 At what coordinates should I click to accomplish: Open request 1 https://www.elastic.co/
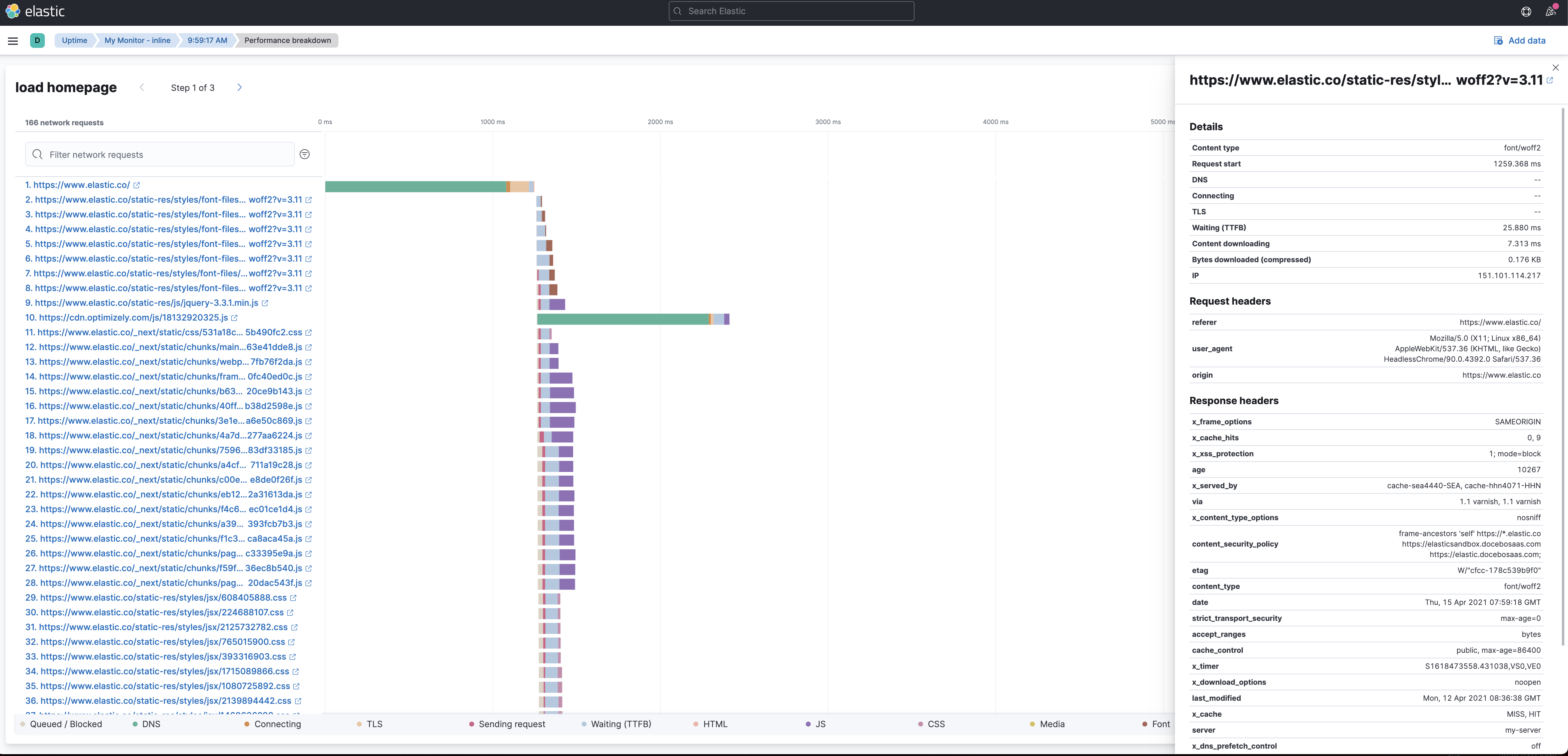pos(77,185)
